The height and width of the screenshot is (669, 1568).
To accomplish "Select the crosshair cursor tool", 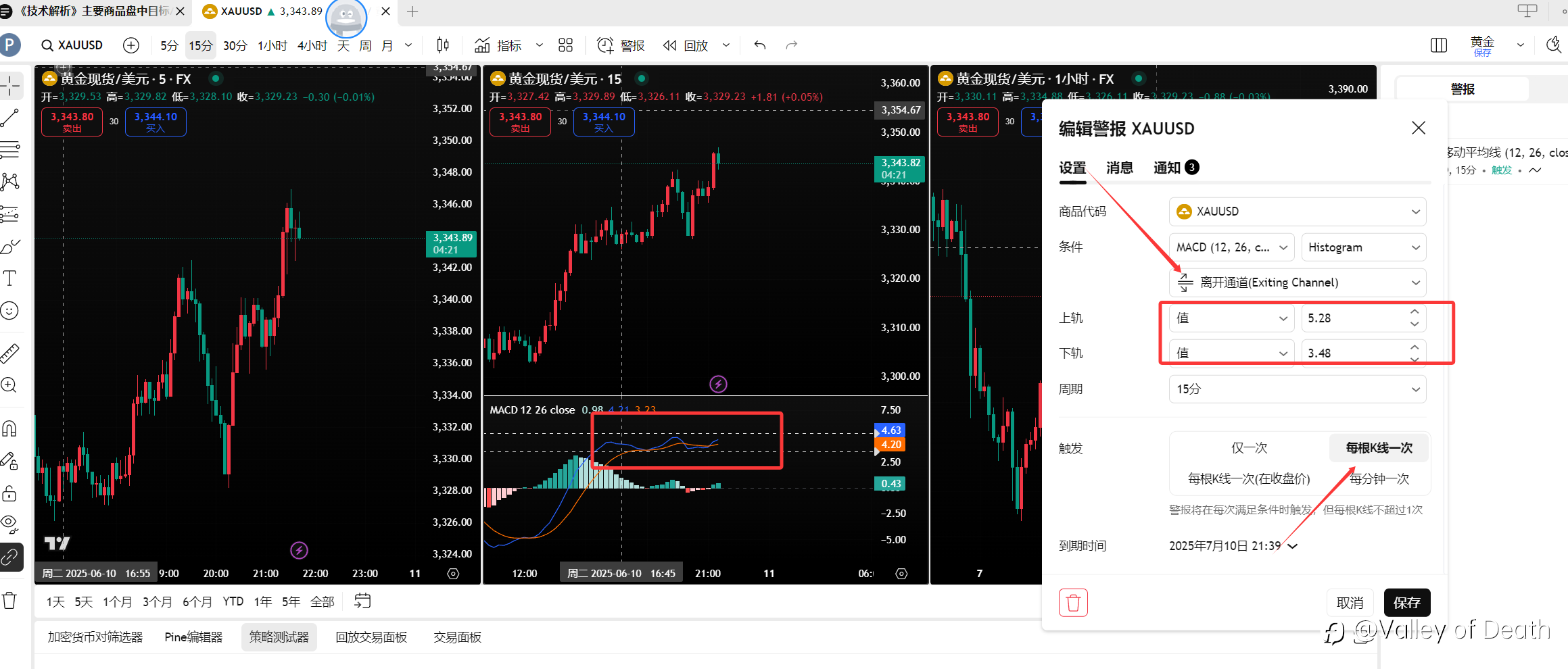I will (10, 86).
